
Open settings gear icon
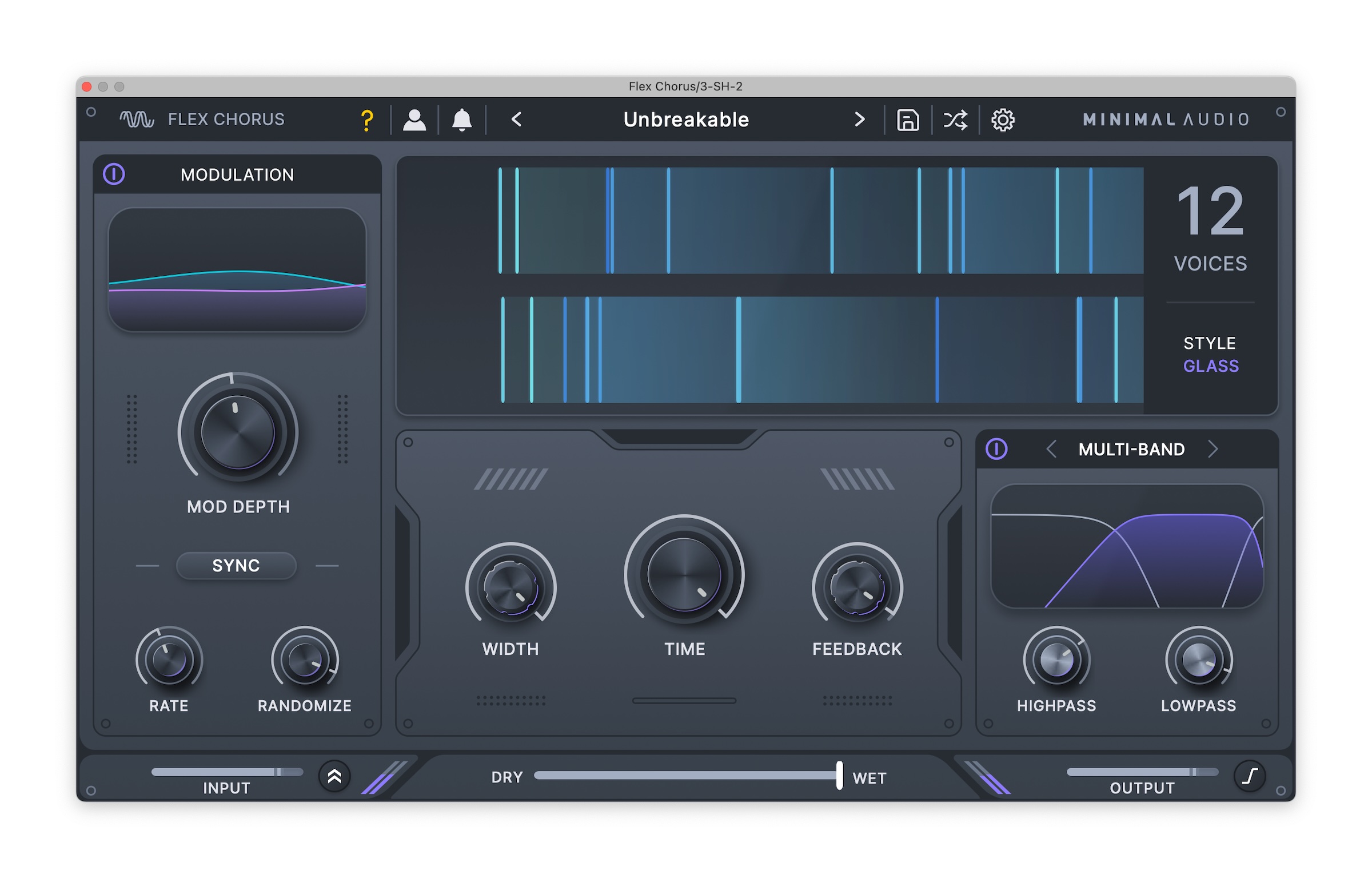point(1003,120)
